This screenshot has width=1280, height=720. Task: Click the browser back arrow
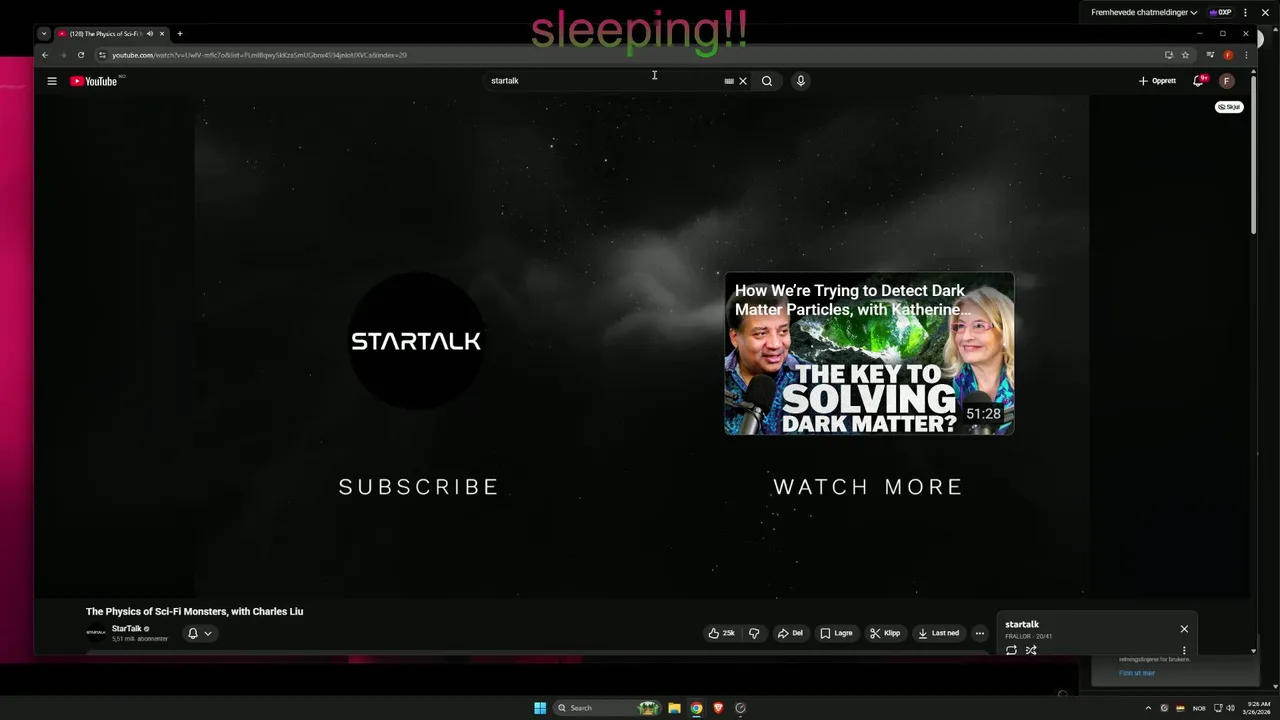pyautogui.click(x=44, y=55)
